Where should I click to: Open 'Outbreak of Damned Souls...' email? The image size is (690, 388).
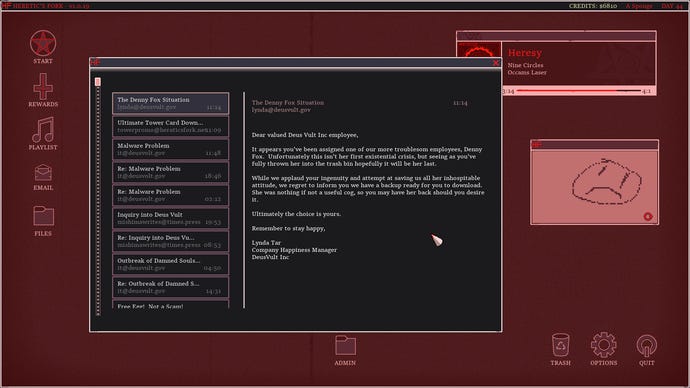click(x=171, y=264)
